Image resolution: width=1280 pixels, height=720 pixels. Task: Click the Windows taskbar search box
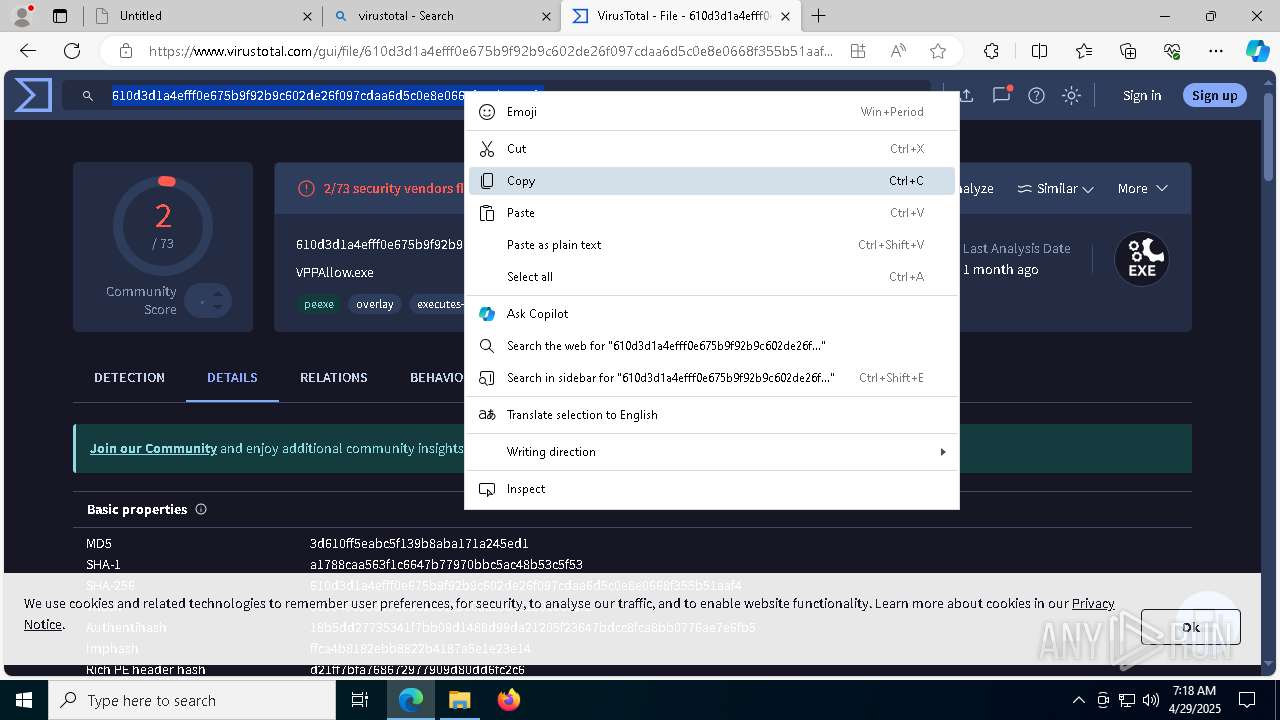pos(191,700)
